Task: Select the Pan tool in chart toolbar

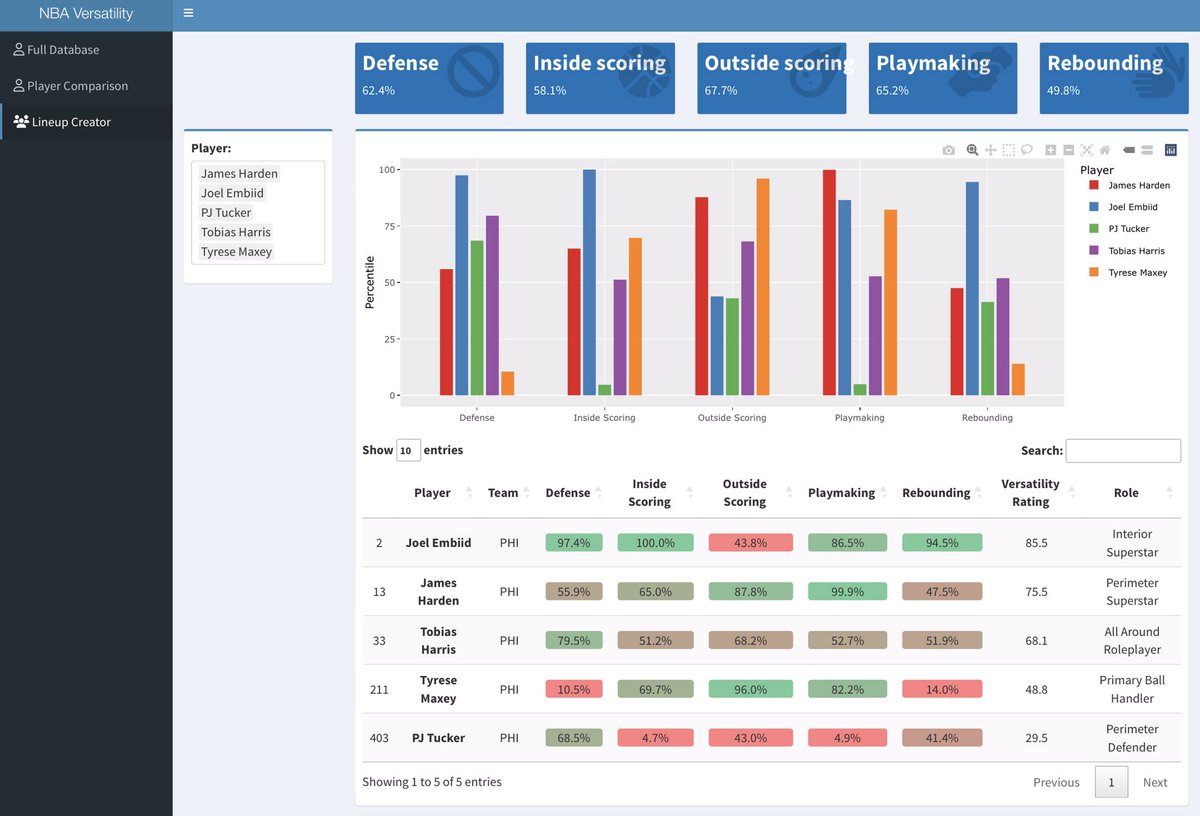Action: [x=991, y=150]
